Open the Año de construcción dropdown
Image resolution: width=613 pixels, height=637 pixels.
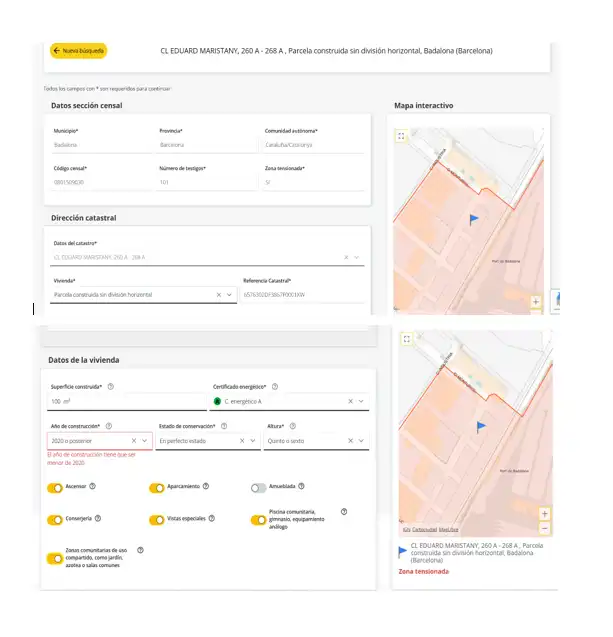click(144, 440)
